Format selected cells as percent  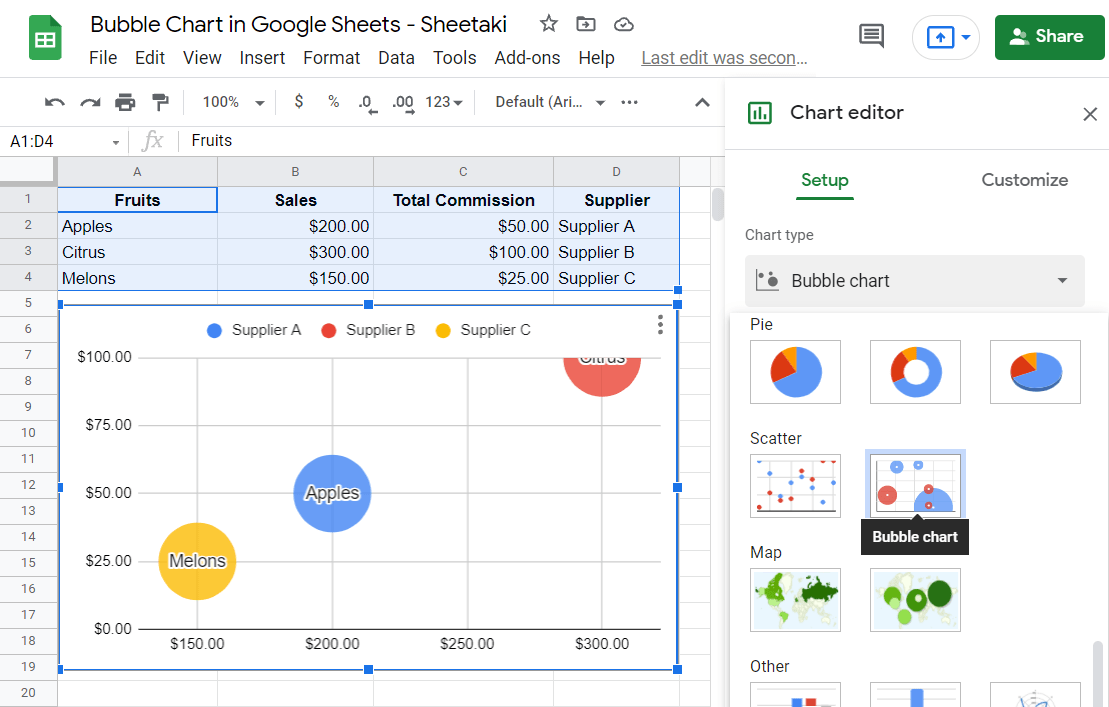click(x=333, y=102)
